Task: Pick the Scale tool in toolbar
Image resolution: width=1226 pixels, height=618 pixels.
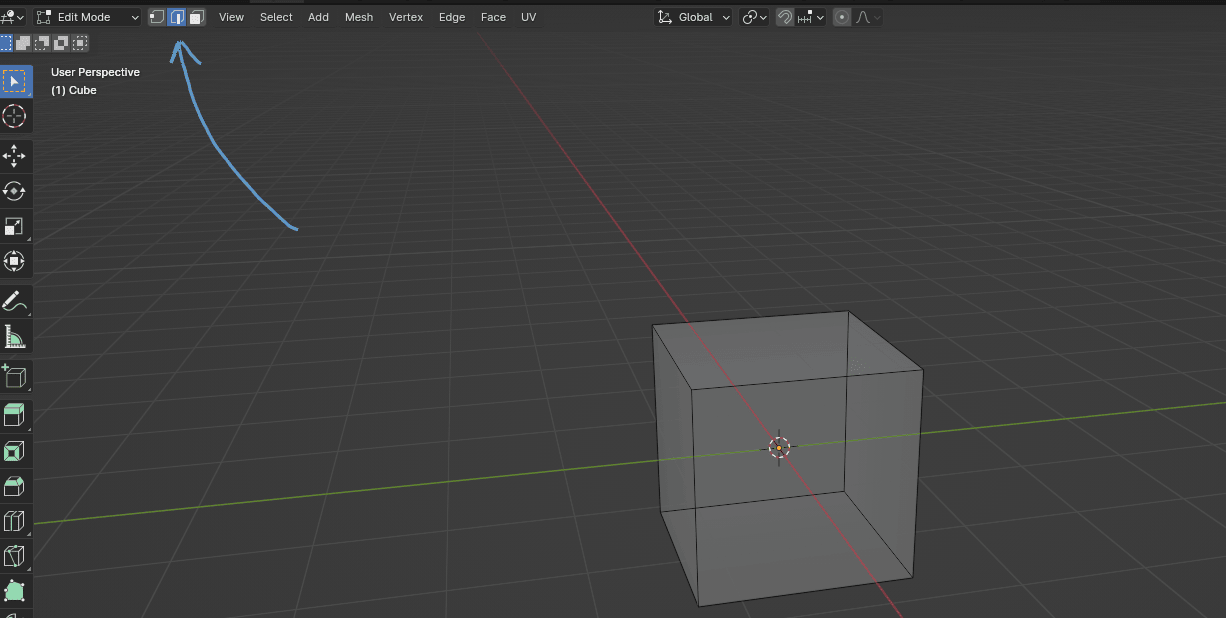Action: point(15,226)
